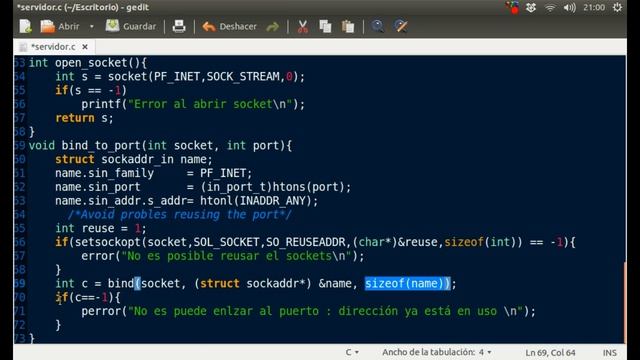The image size is (640, 360).
Task: Open the C language selector in status bar
Action: pos(352,352)
